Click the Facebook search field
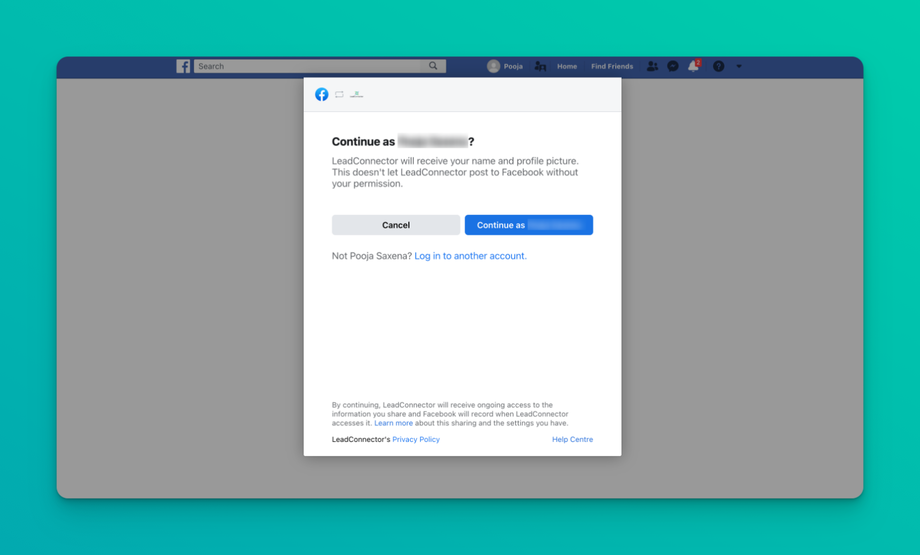The image size is (920, 555). 308,66
